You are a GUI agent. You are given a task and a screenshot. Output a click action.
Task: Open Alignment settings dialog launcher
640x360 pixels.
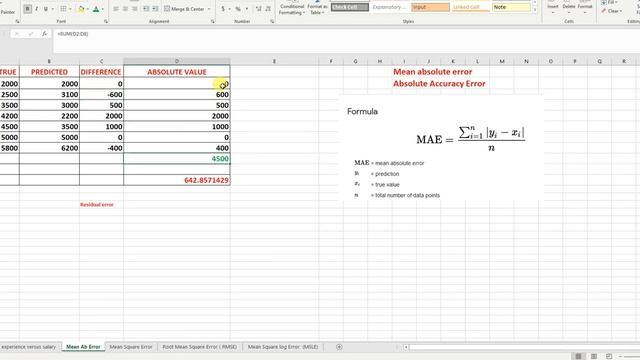click(213, 21)
